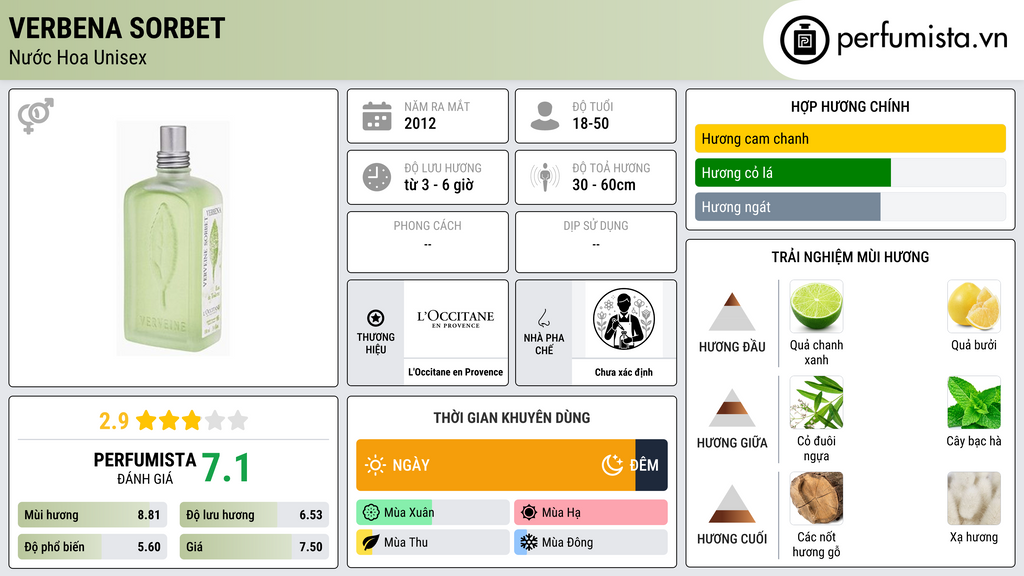Click the unisex gender symbol icon

tap(36, 116)
